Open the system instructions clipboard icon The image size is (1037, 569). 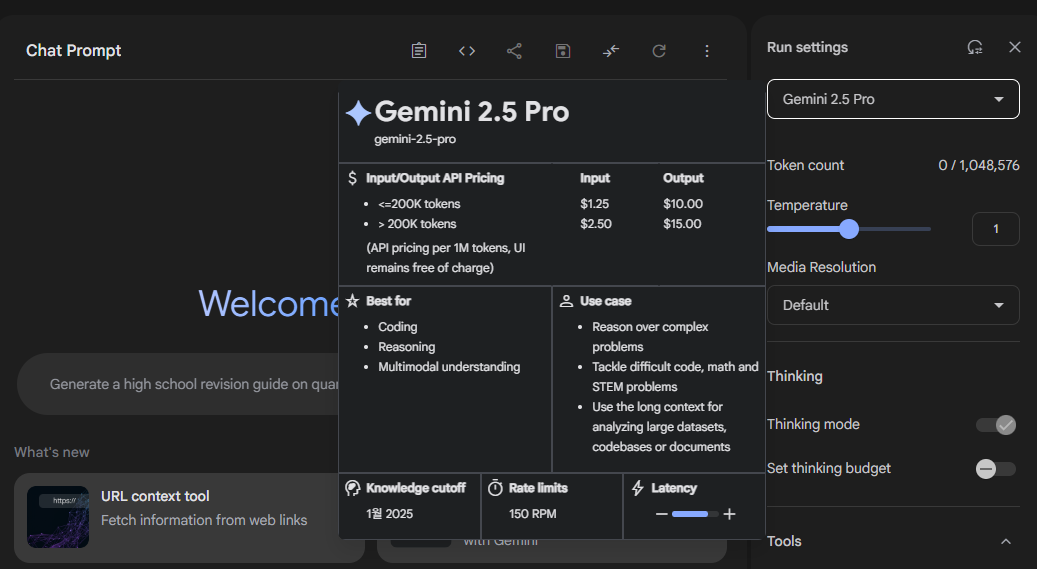coord(419,51)
